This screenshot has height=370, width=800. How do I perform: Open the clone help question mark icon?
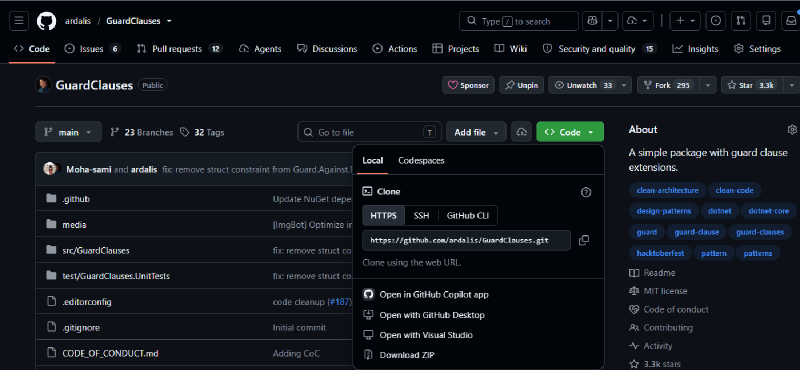(586, 192)
